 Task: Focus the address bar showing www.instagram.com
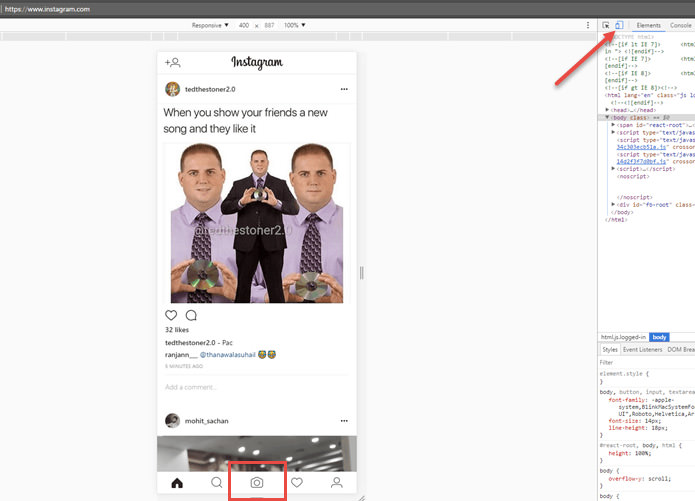click(x=348, y=9)
